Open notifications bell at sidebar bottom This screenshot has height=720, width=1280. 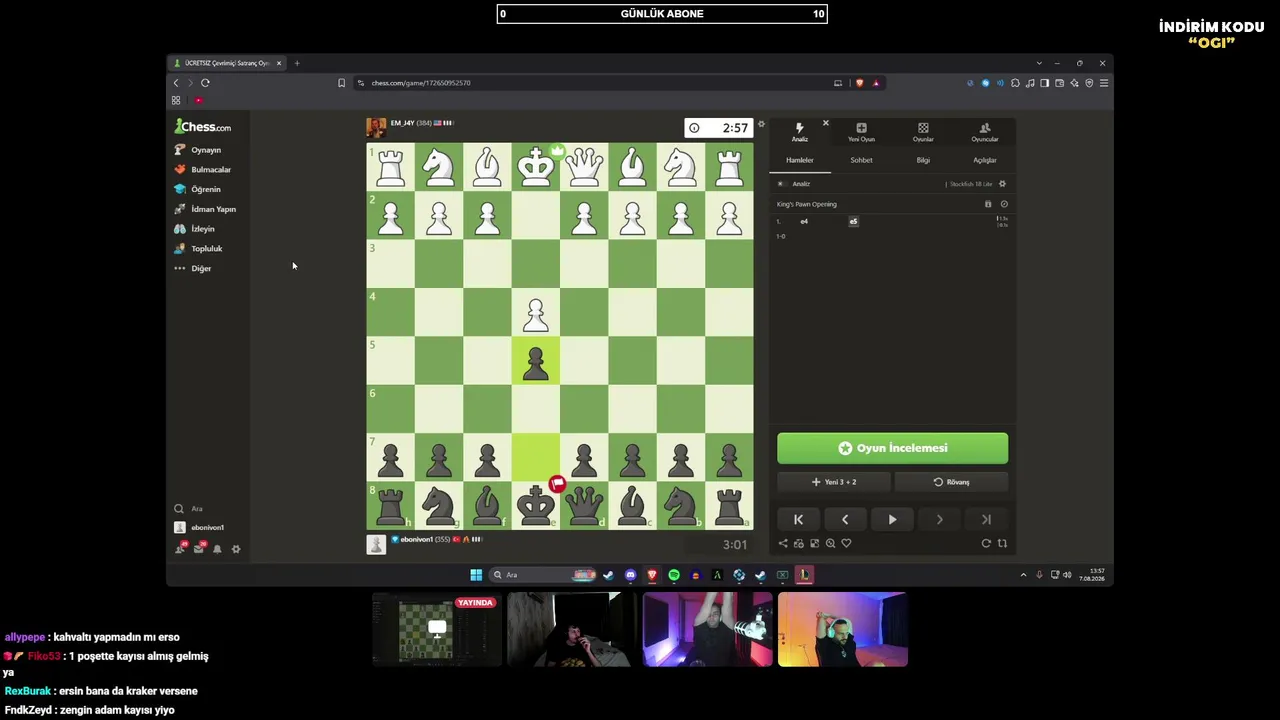tap(217, 549)
